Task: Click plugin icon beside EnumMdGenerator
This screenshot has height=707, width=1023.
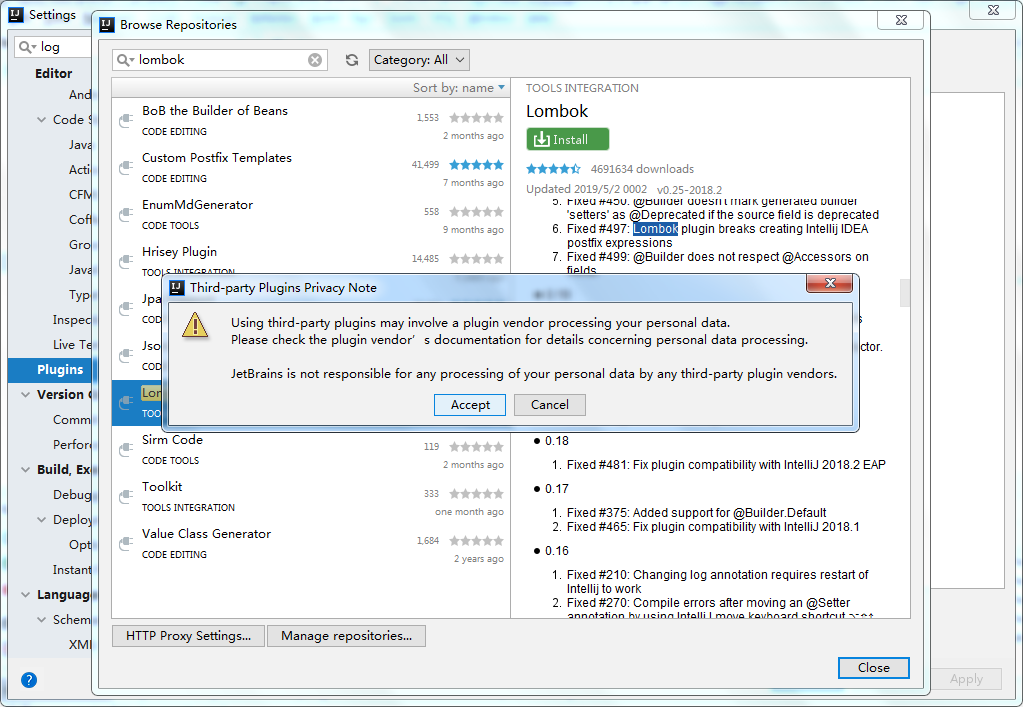Action: (126, 215)
